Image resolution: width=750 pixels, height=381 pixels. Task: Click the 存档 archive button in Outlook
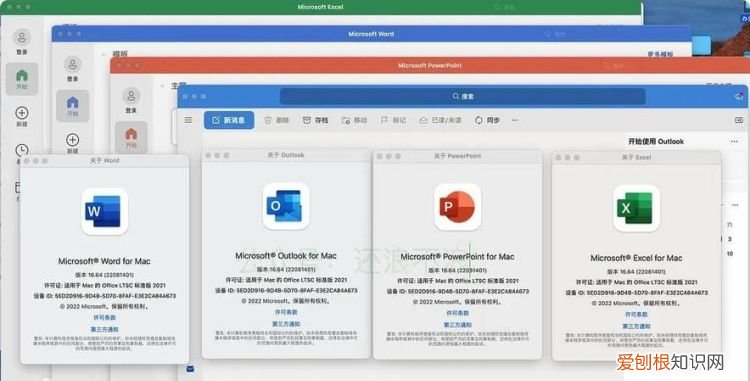point(316,120)
